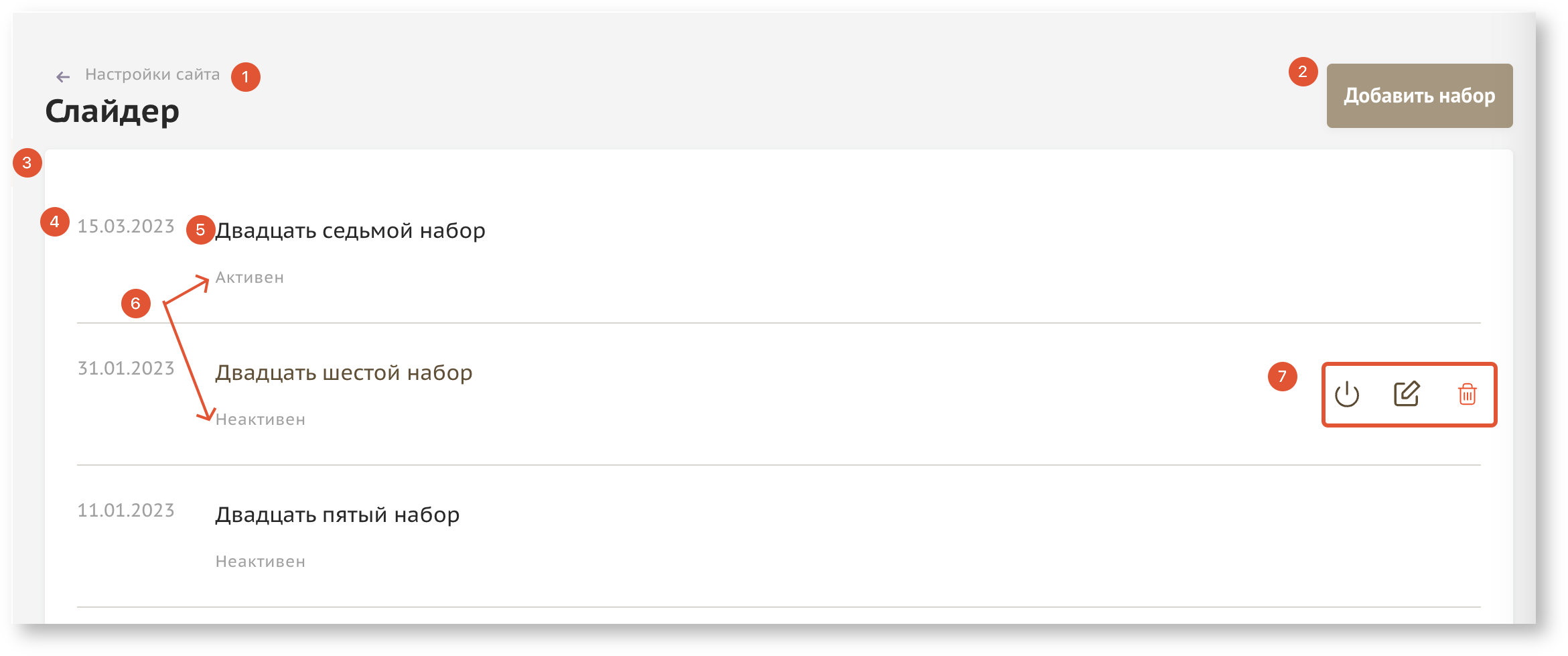Click the date 15.03.2023
The width and height of the screenshot is (1568, 656).
126,226
